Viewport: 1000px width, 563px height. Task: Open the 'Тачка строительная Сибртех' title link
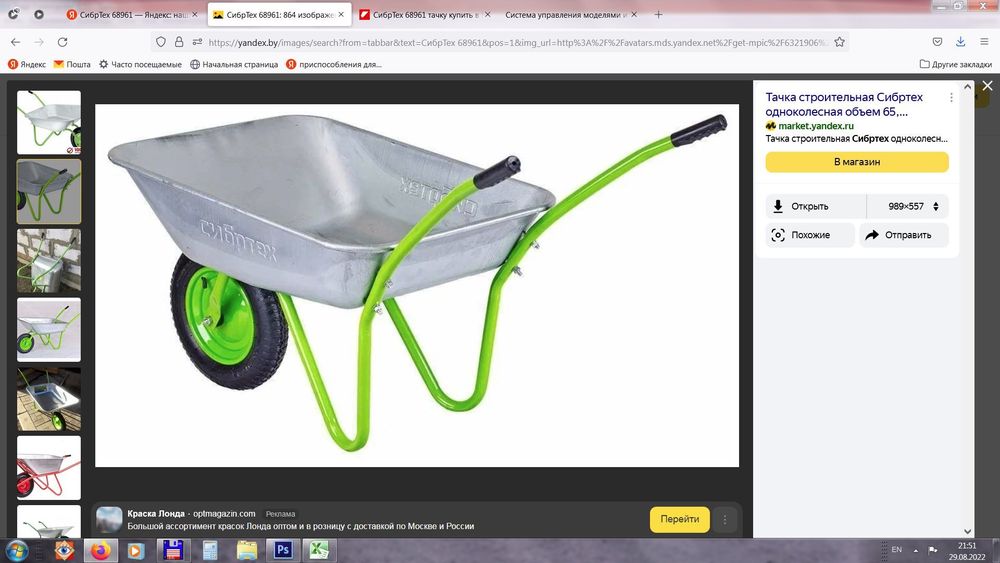844,104
